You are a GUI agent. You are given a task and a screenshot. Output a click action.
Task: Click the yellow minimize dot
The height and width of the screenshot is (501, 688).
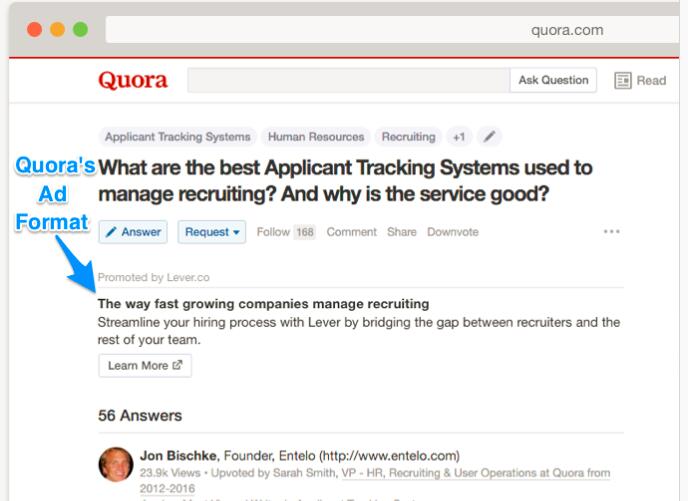(x=57, y=29)
